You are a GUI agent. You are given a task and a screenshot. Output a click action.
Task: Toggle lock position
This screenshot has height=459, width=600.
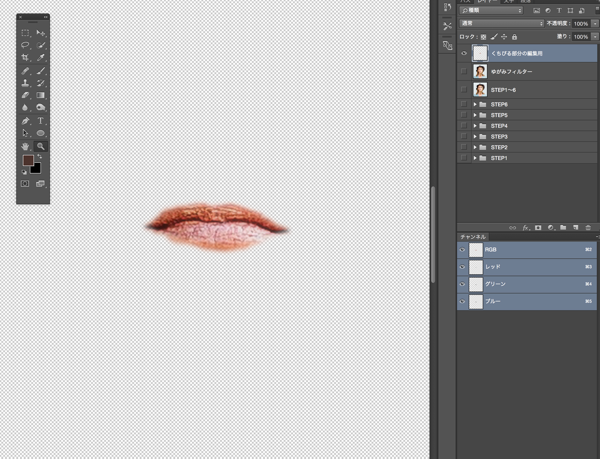tap(504, 37)
